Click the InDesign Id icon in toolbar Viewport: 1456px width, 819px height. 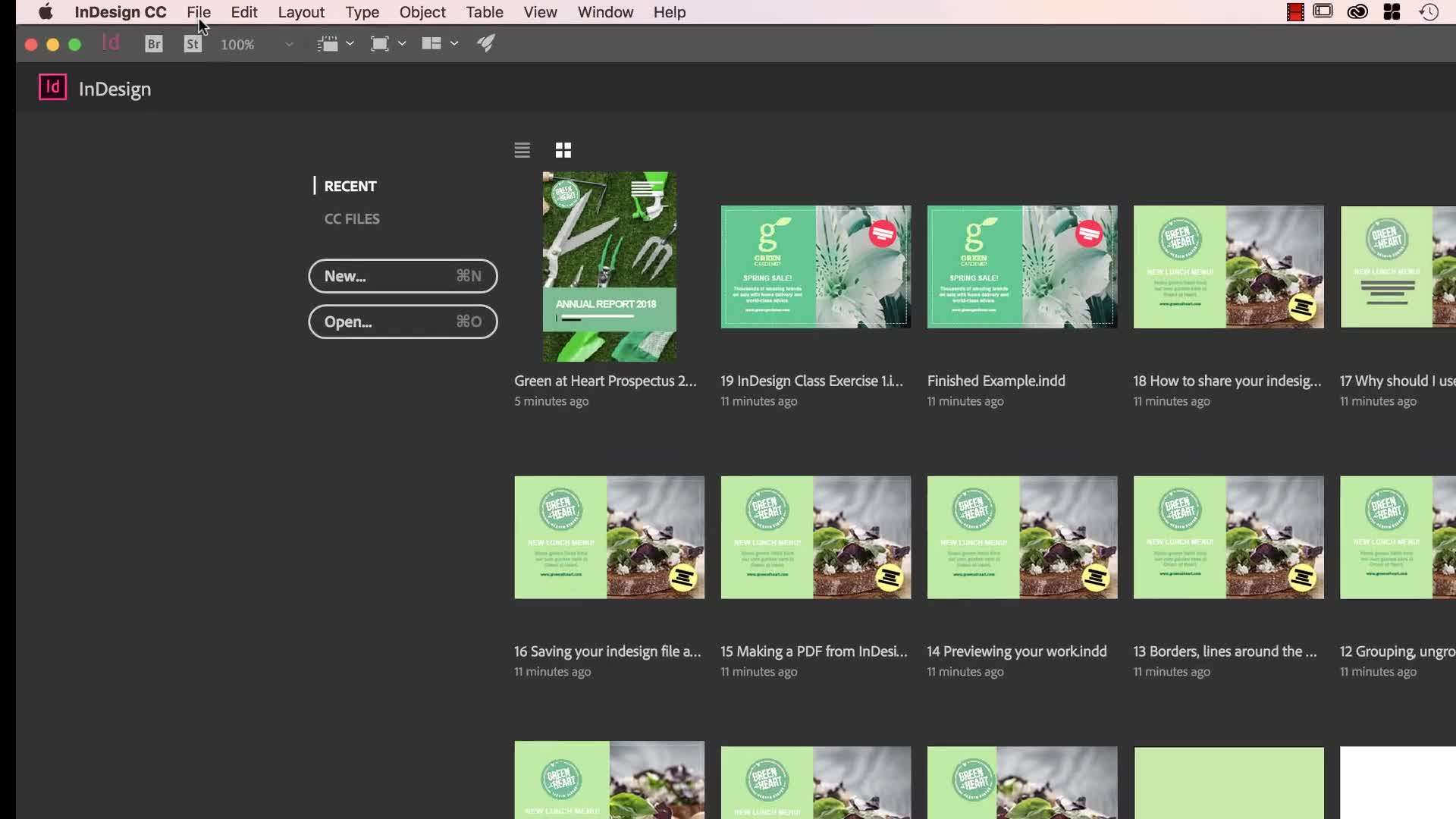[x=111, y=43]
